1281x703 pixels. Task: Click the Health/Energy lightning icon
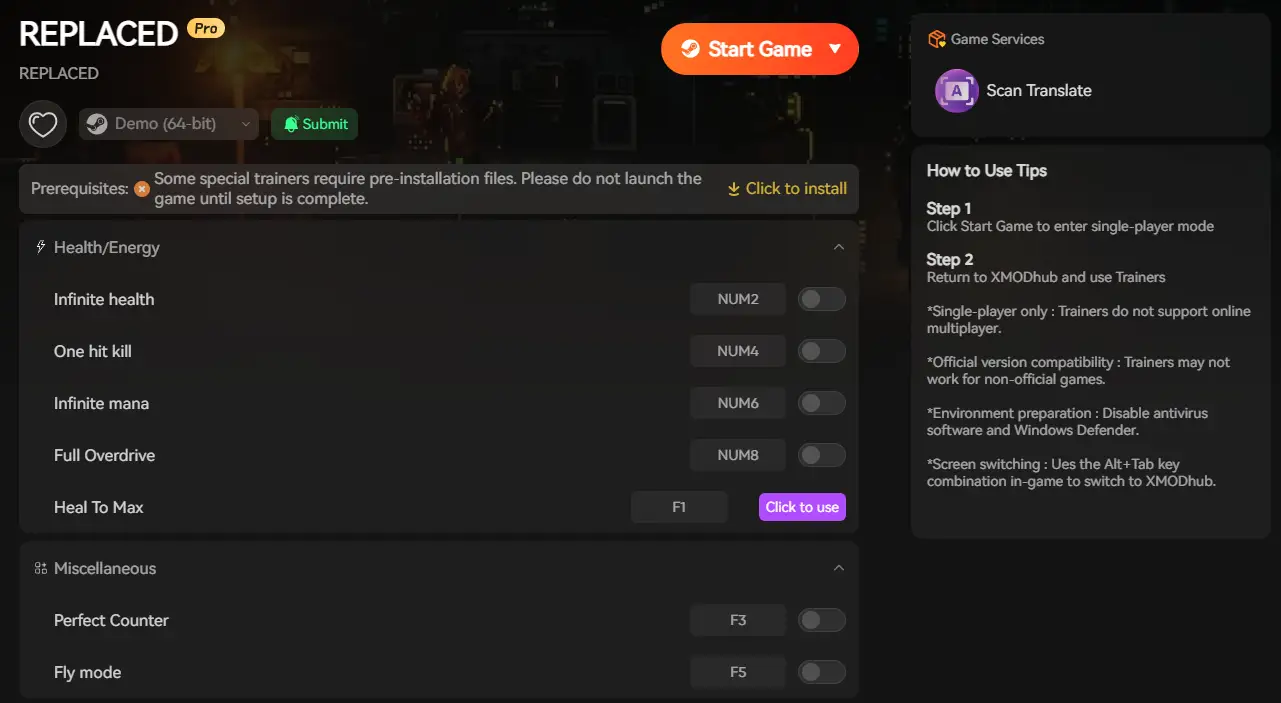coord(41,247)
